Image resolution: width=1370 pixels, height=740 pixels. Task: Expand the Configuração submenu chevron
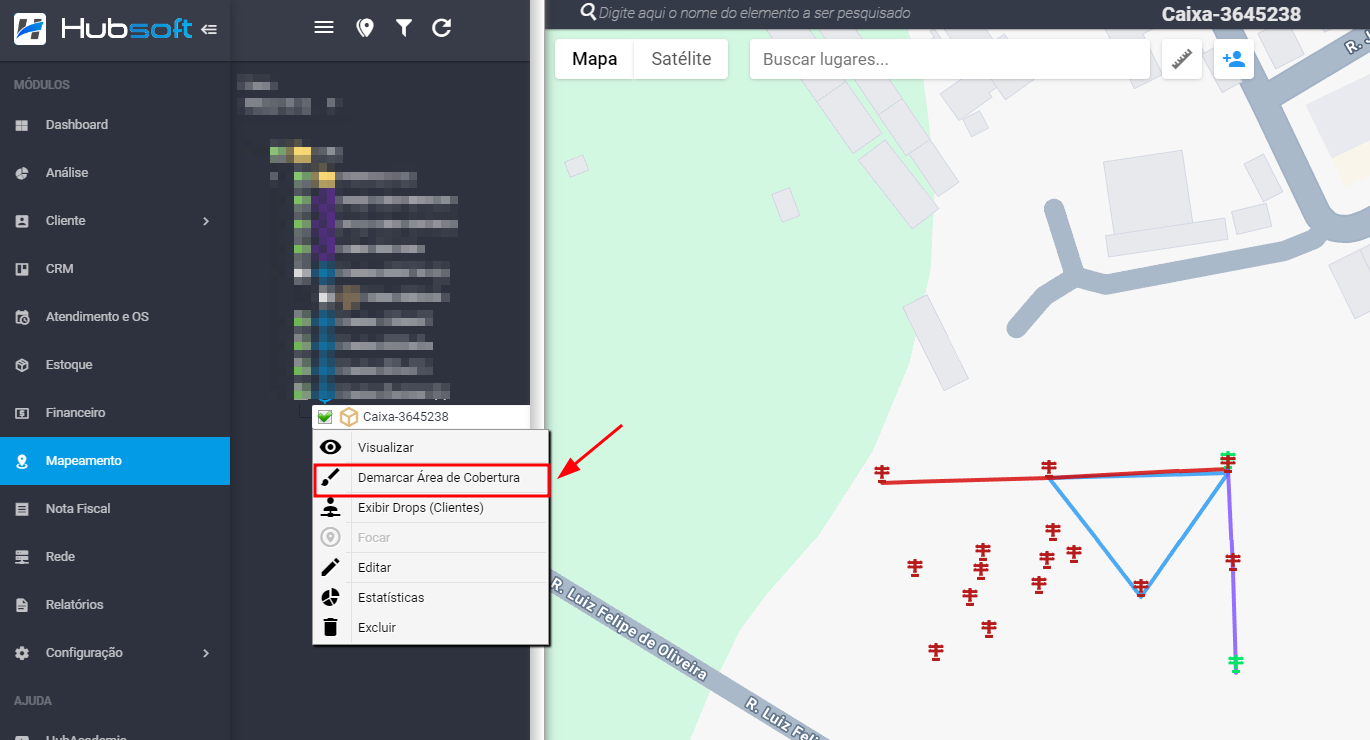coord(206,653)
